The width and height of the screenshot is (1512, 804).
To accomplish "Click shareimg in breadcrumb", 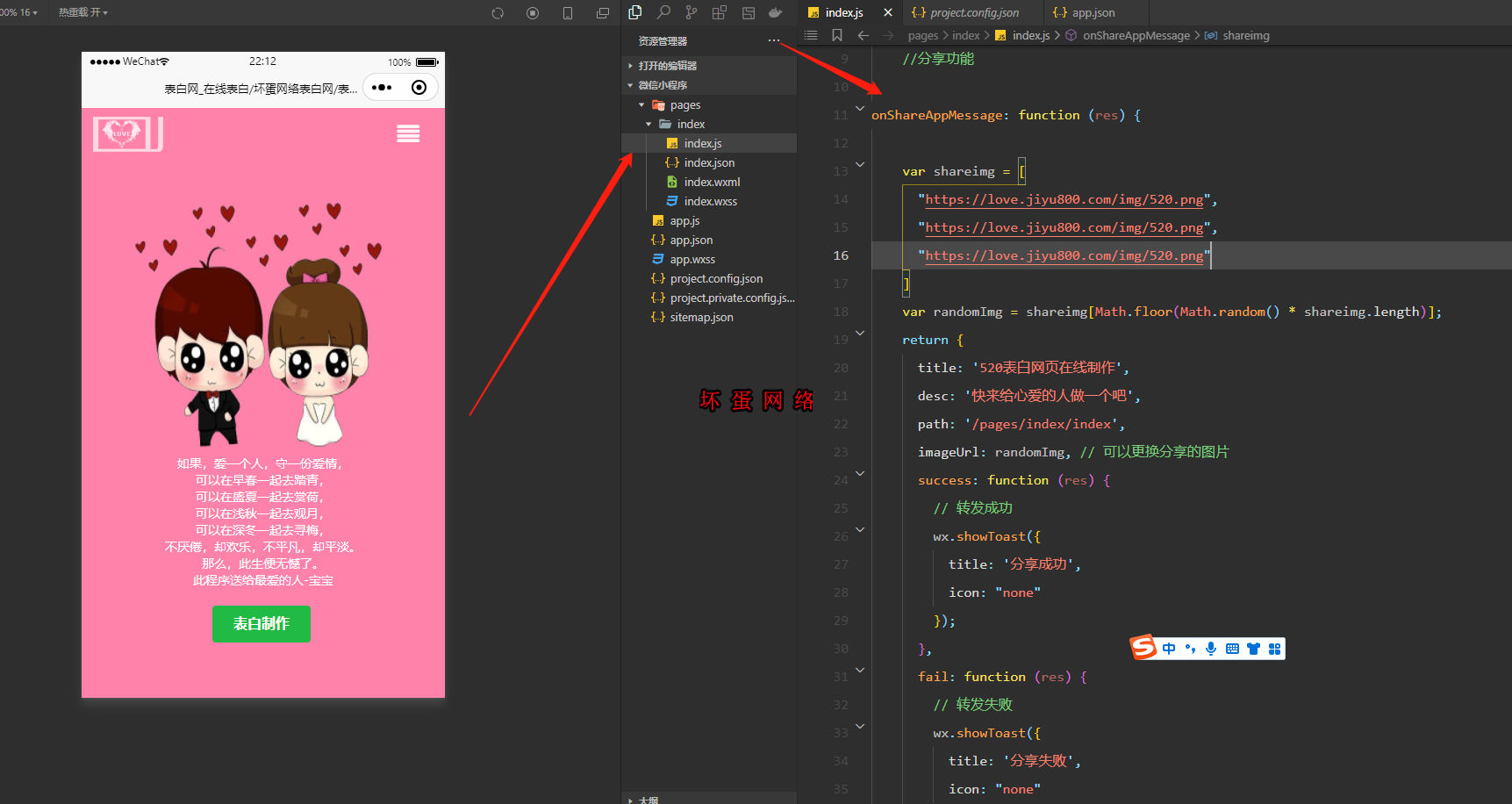I will click(x=1246, y=35).
